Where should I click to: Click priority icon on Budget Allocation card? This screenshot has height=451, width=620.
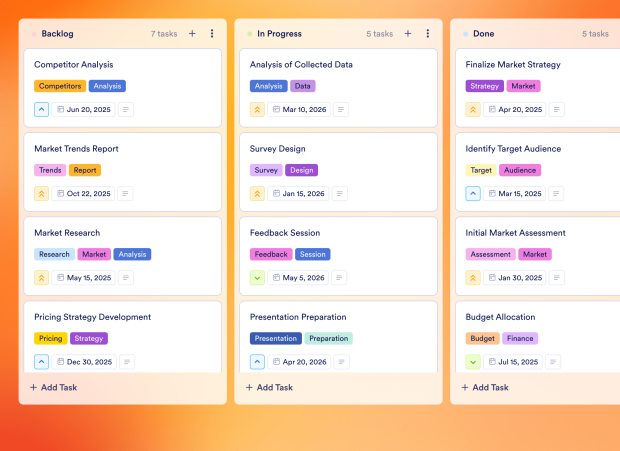coord(474,361)
